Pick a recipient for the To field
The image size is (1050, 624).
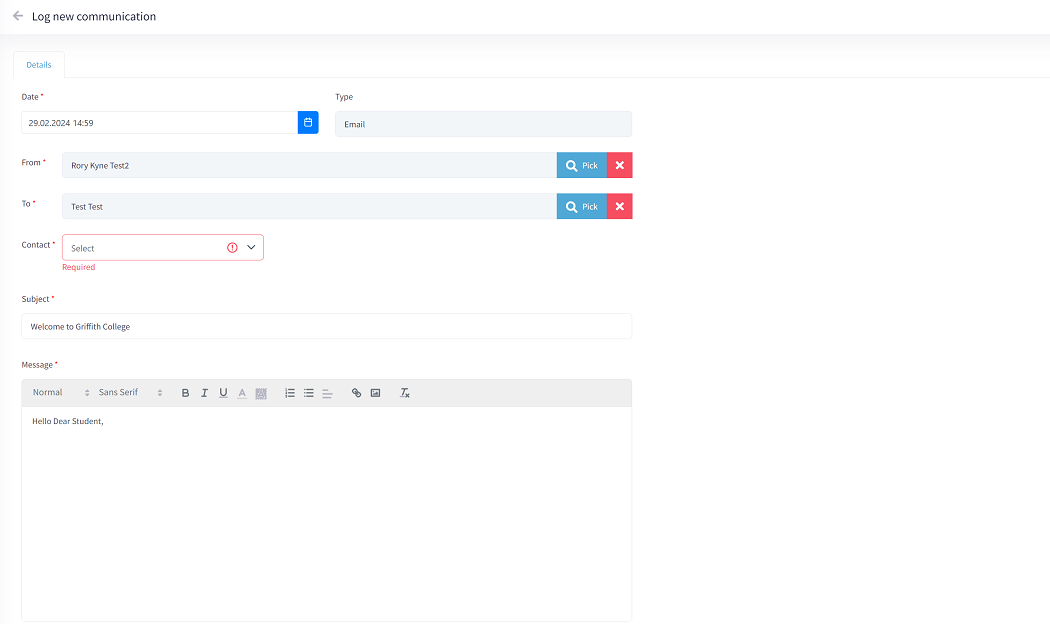[582, 206]
